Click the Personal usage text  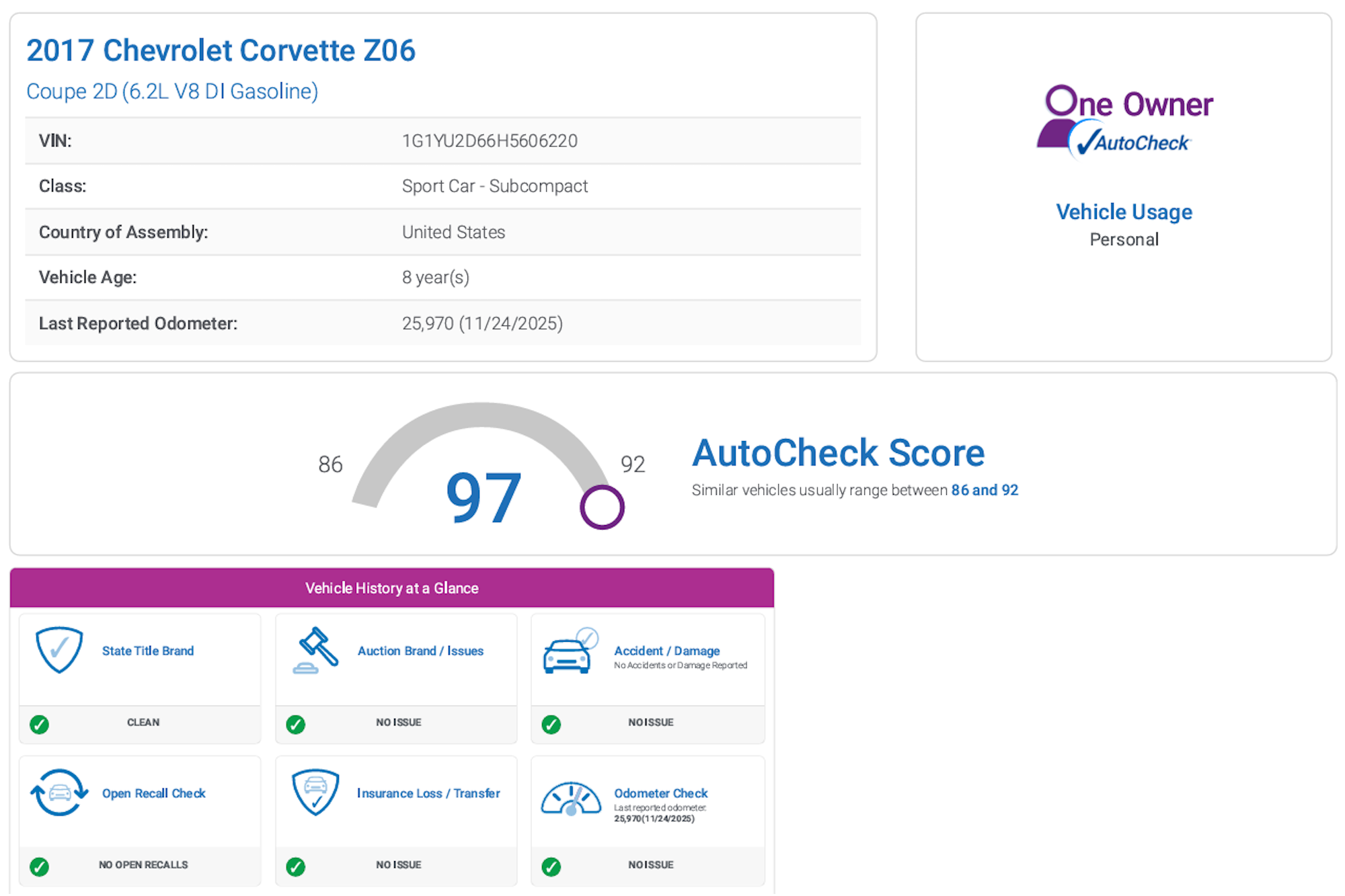[x=1124, y=239]
